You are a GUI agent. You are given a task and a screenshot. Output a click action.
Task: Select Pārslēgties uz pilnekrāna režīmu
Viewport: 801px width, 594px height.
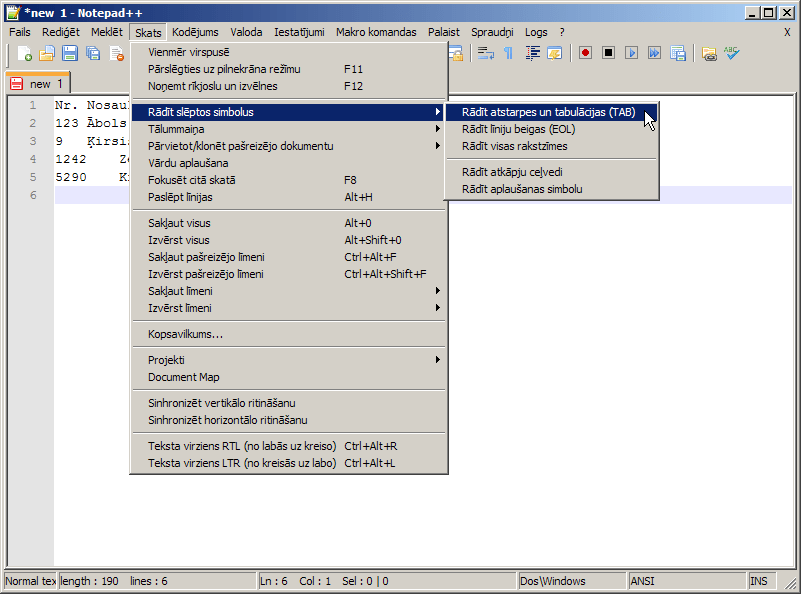(289, 69)
